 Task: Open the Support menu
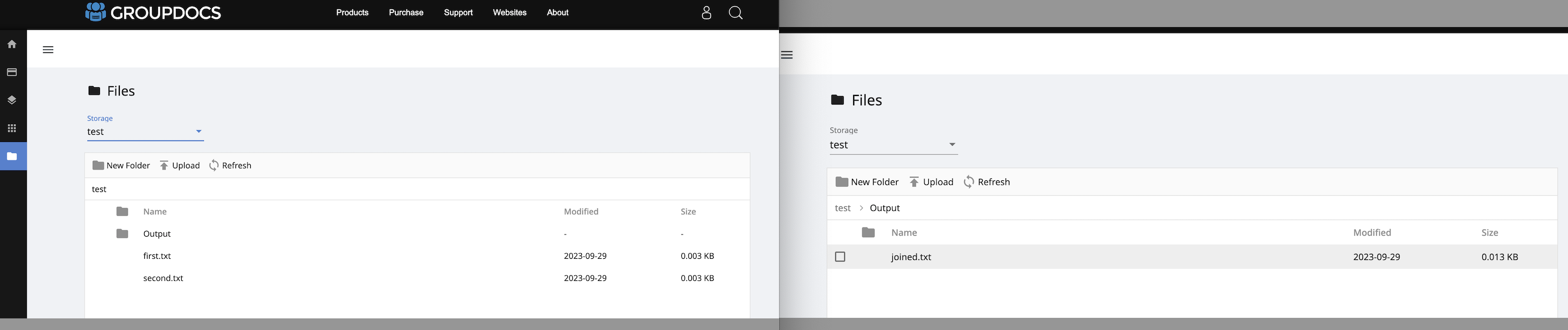click(459, 13)
